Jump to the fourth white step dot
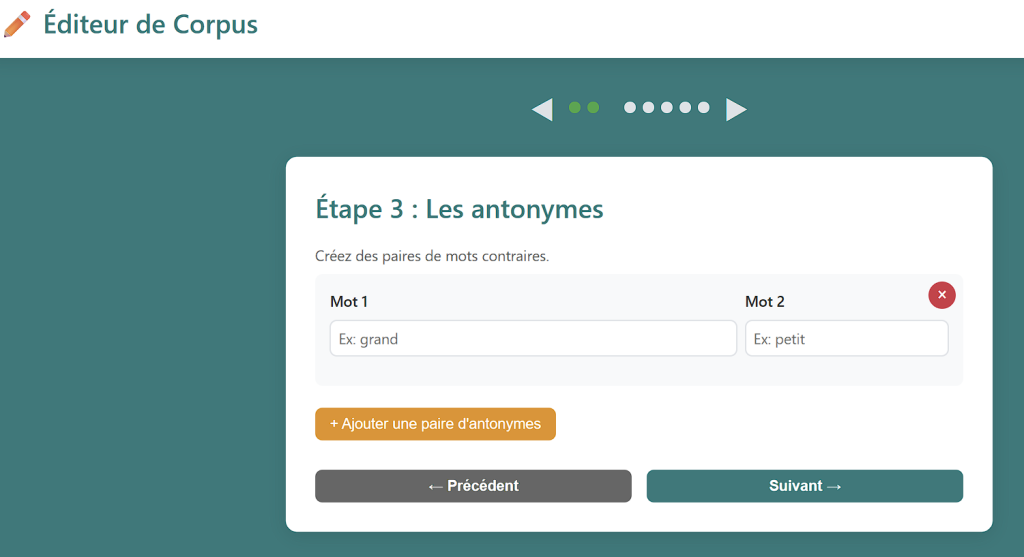The image size is (1024, 557). [x=685, y=108]
